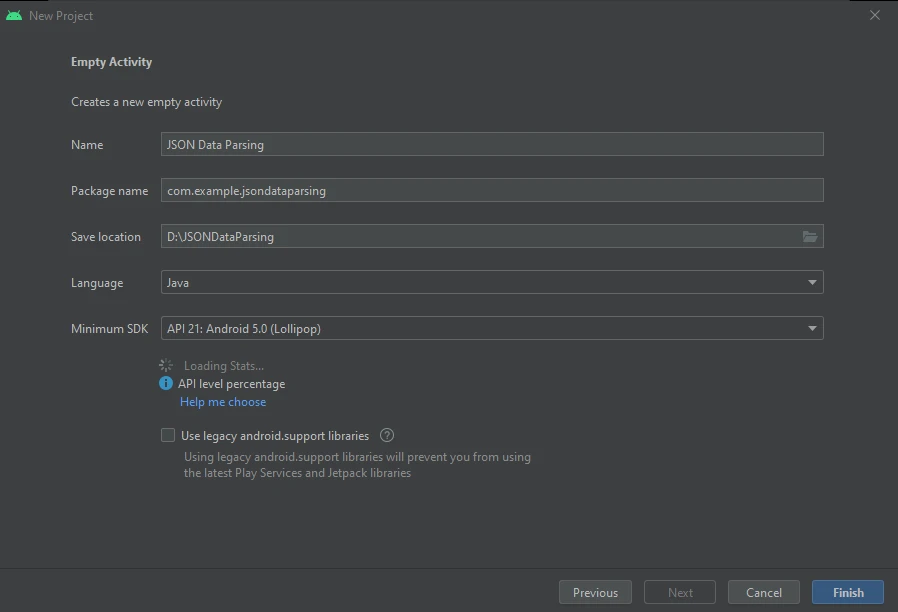Click the Previous button
The image size is (898, 612).
point(595,591)
